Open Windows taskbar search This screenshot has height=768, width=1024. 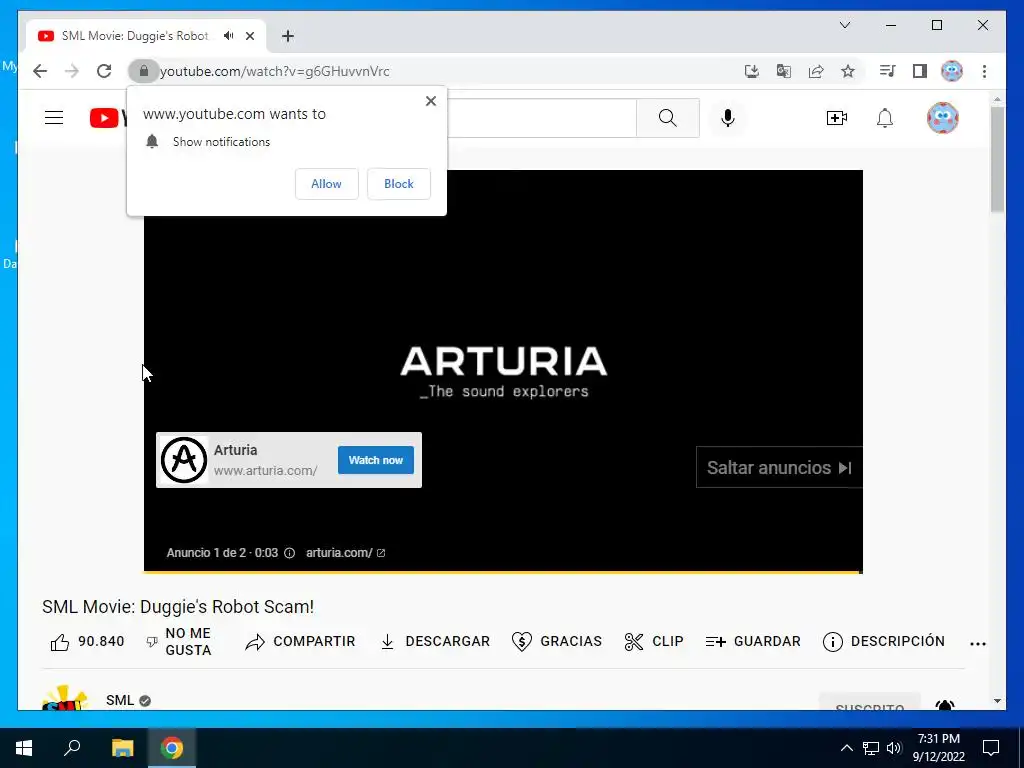pyautogui.click(x=72, y=748)
